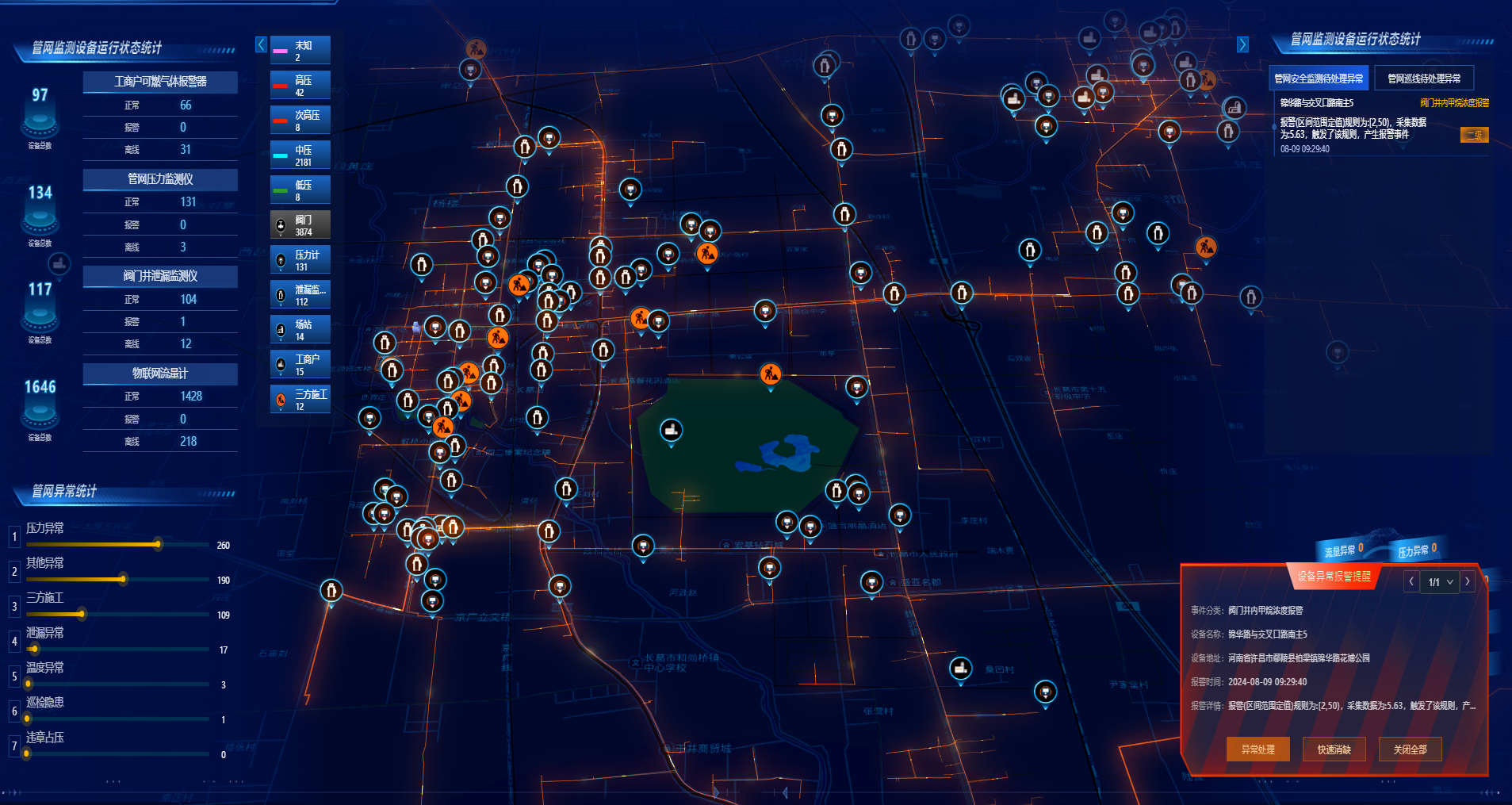Switch to 管网巡线待处理异常 tab
This screenshot has width=1512, height=805.
pyautogui.click(x=1424, y=79)
